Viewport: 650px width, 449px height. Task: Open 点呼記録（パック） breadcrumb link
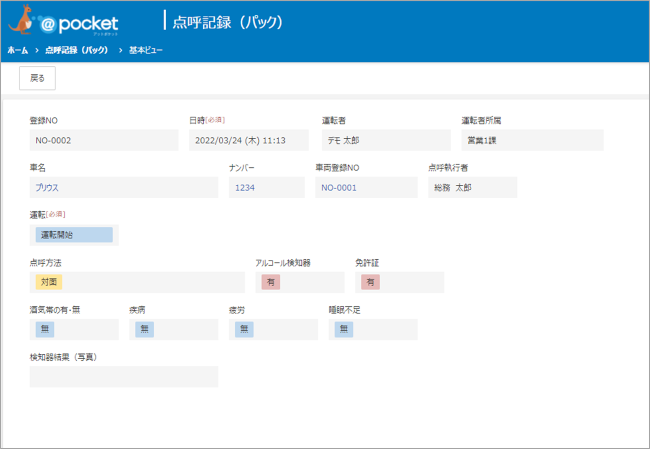(77, 50)
